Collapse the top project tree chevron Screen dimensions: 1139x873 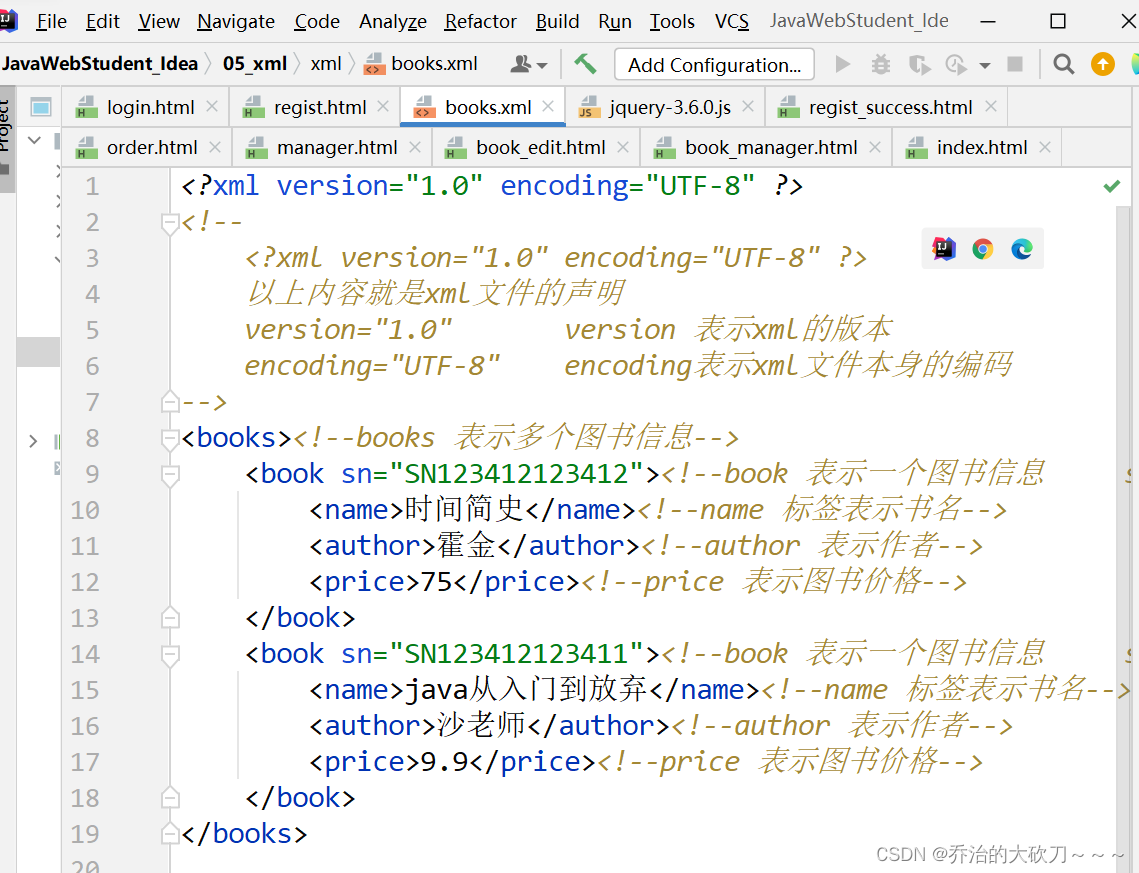pyautogui.click(x=34, y=139)
